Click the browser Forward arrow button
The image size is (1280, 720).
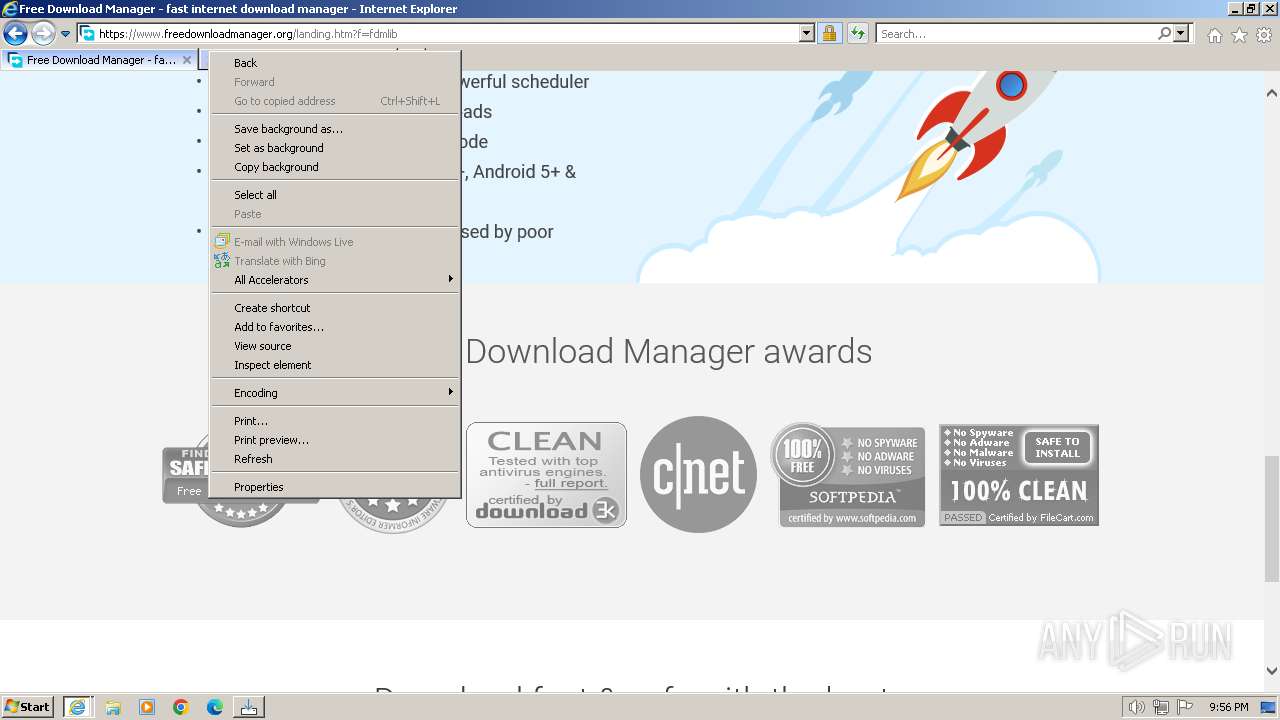pyautogui.click(x=43, y=34)
